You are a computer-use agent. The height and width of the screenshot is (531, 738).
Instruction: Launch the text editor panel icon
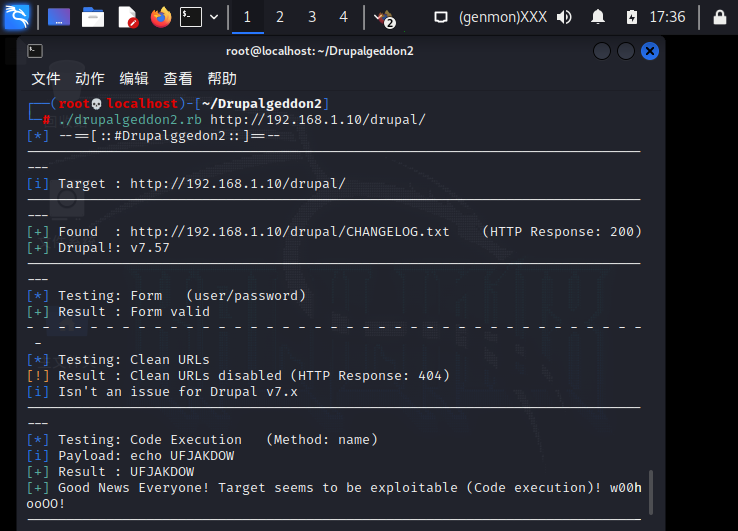coord(127,17)
